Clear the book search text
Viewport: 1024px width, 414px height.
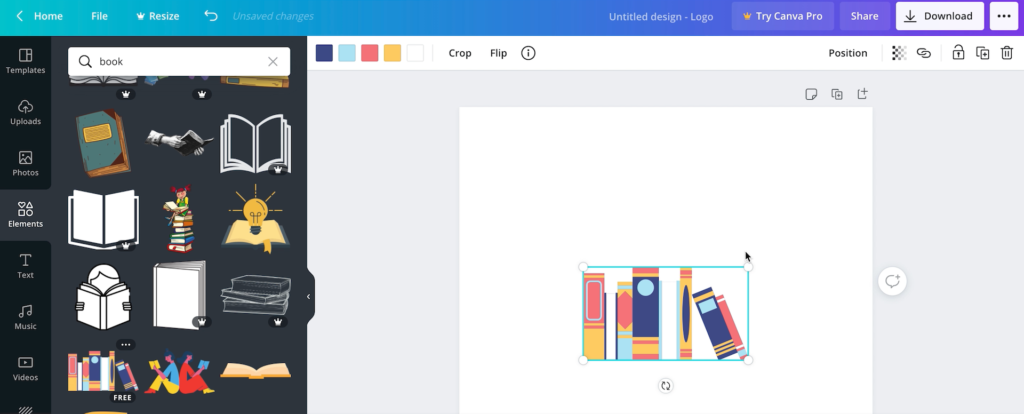coord(272,61)
